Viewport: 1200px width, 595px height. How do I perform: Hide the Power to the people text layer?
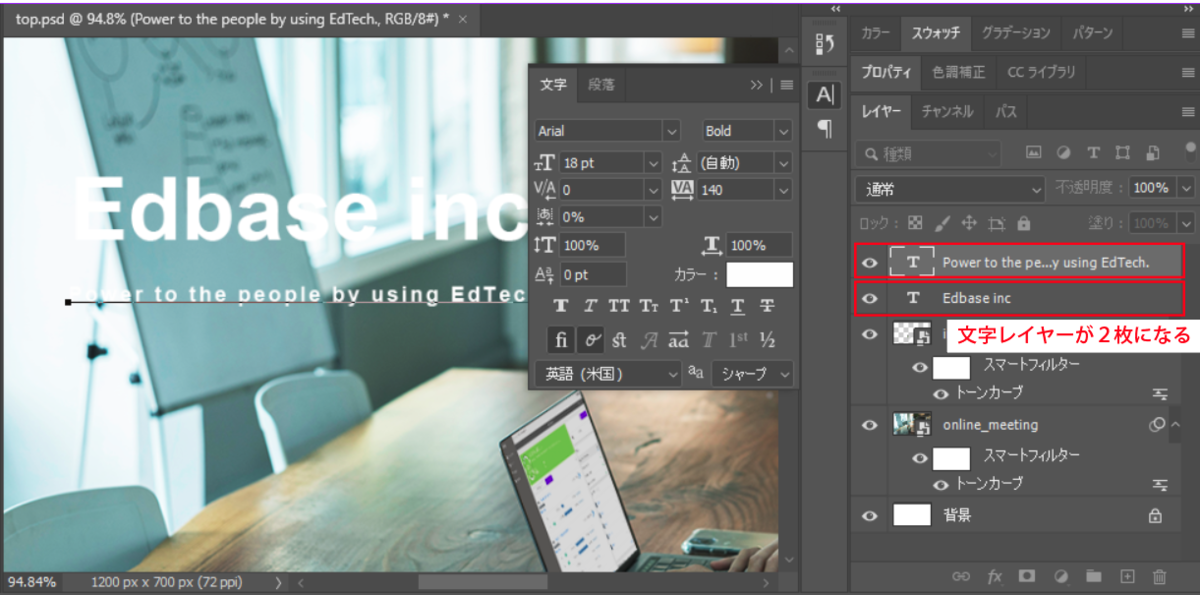tap(870, 263)
